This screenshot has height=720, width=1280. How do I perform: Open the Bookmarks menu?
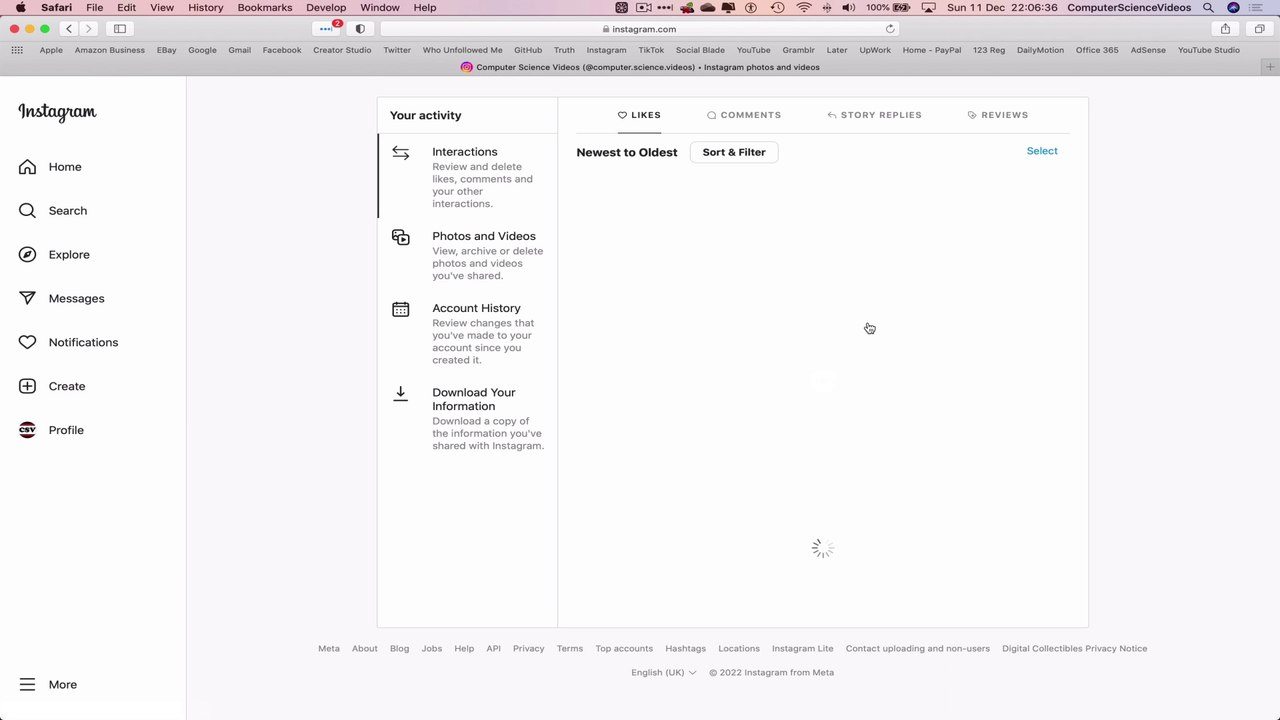[265, 7]
